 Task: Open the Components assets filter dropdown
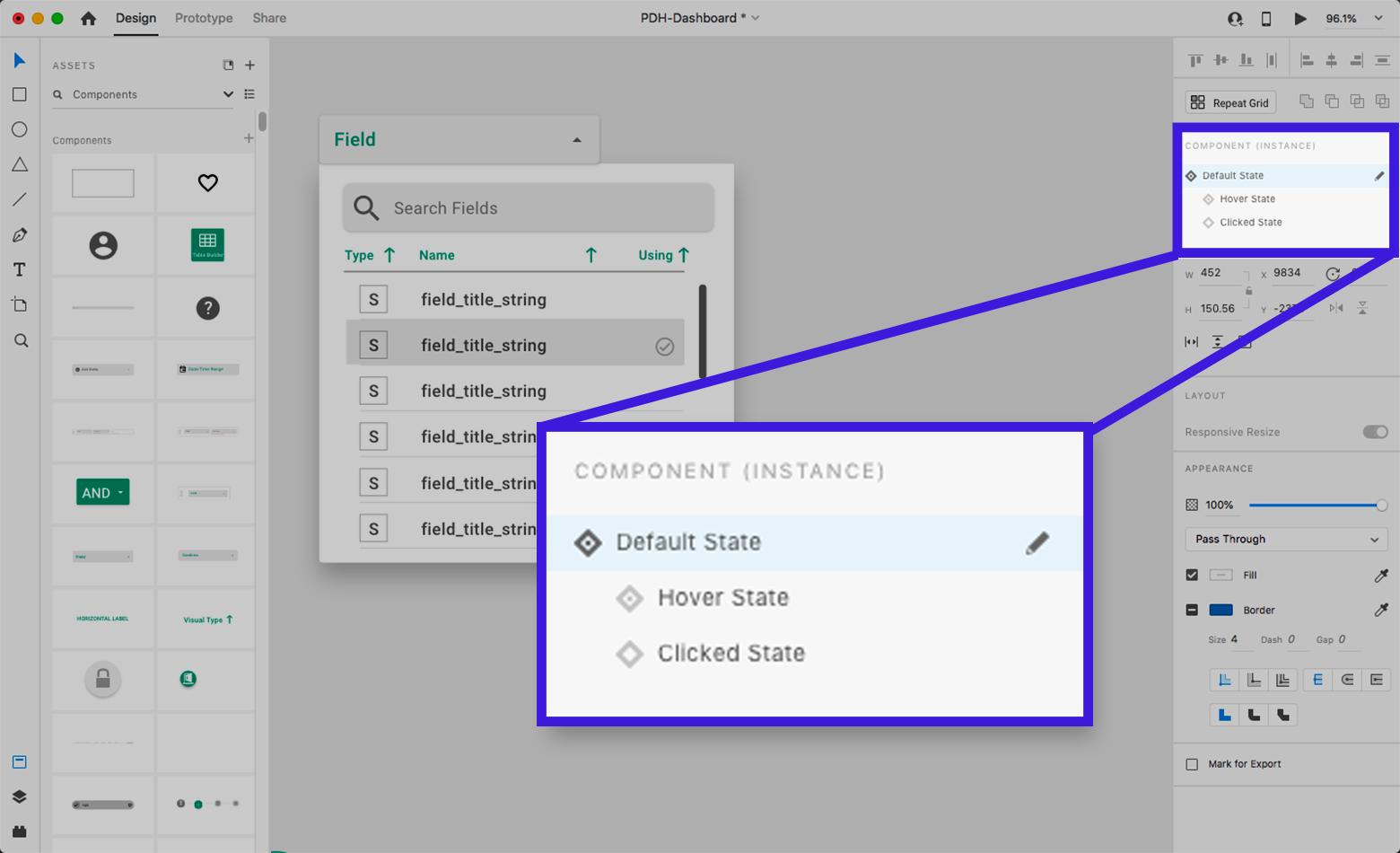(x=227, y=94)
